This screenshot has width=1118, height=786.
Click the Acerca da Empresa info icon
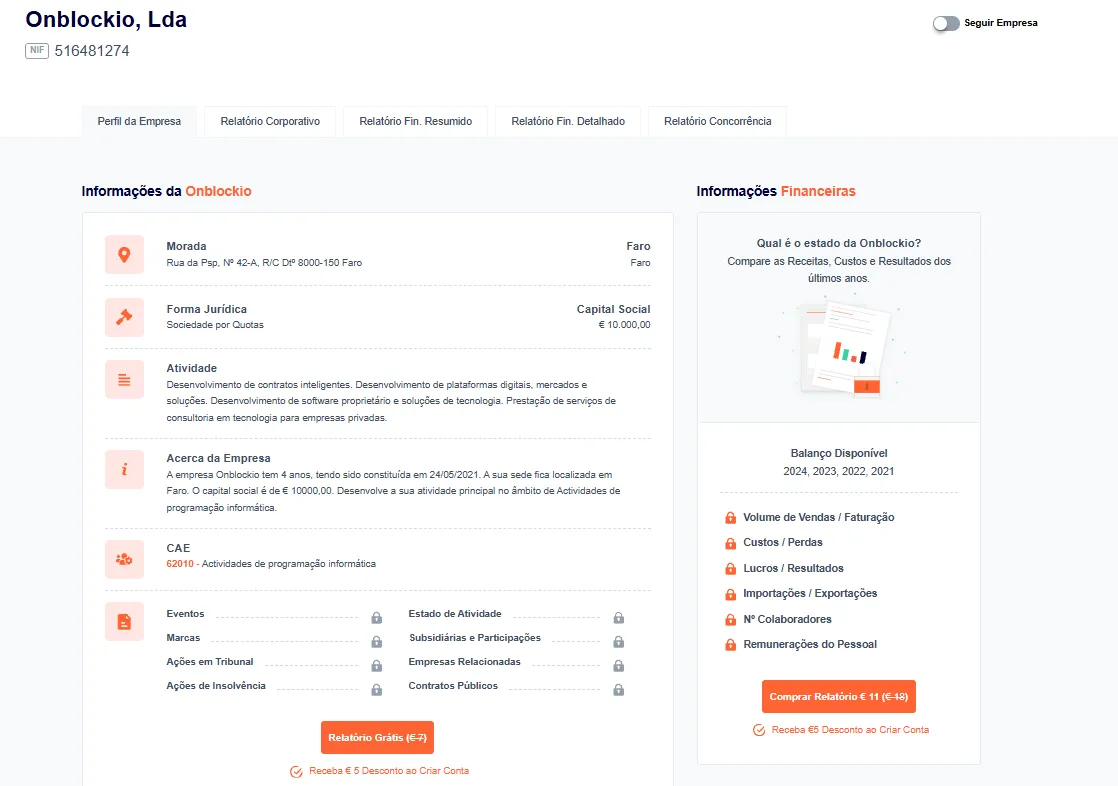124,469
